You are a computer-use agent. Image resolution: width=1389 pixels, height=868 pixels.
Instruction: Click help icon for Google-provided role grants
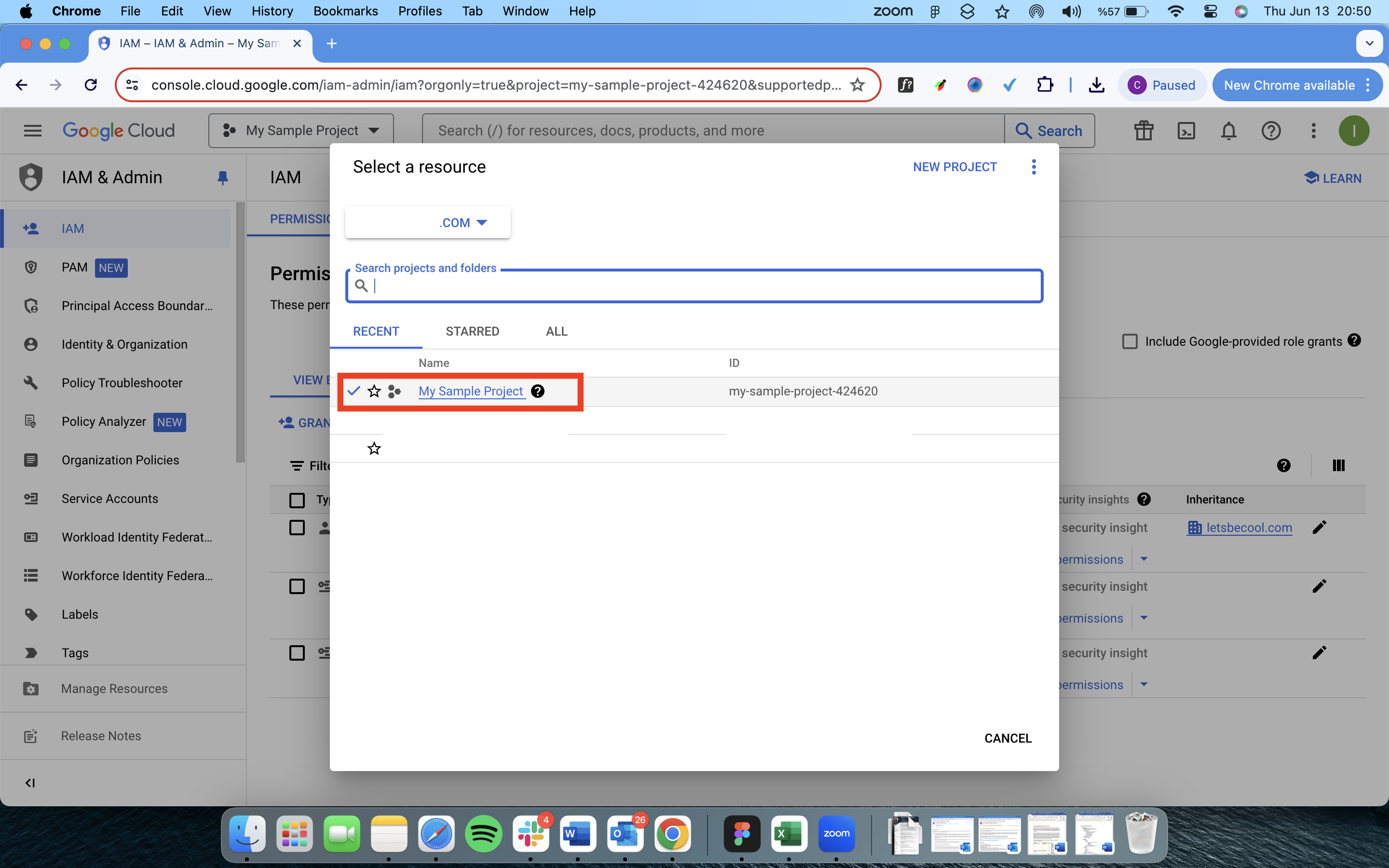(1354, 340)
